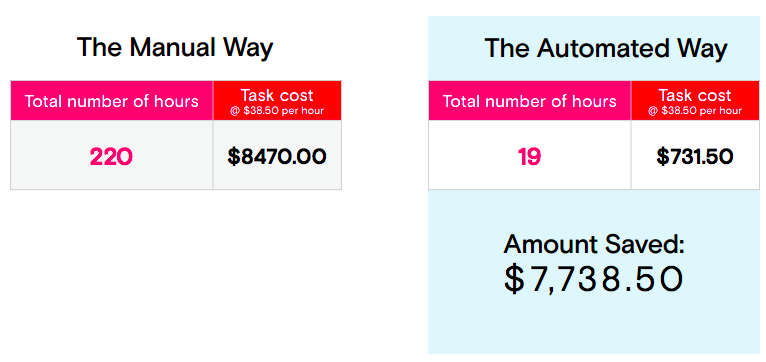Click manual '@ $38.50 per hour' subtext
The image size is (766, 362).
pyautogui.click(x=277, y=111)
